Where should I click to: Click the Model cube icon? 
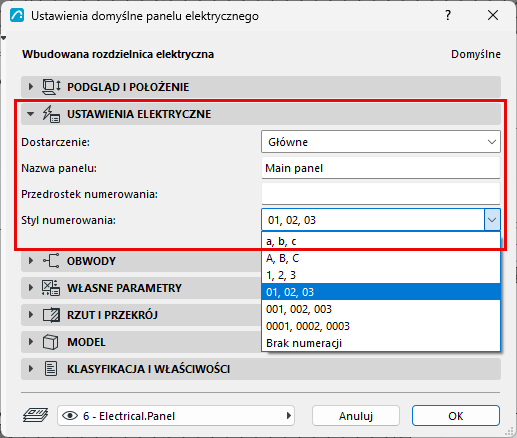[x=51, y=342]
